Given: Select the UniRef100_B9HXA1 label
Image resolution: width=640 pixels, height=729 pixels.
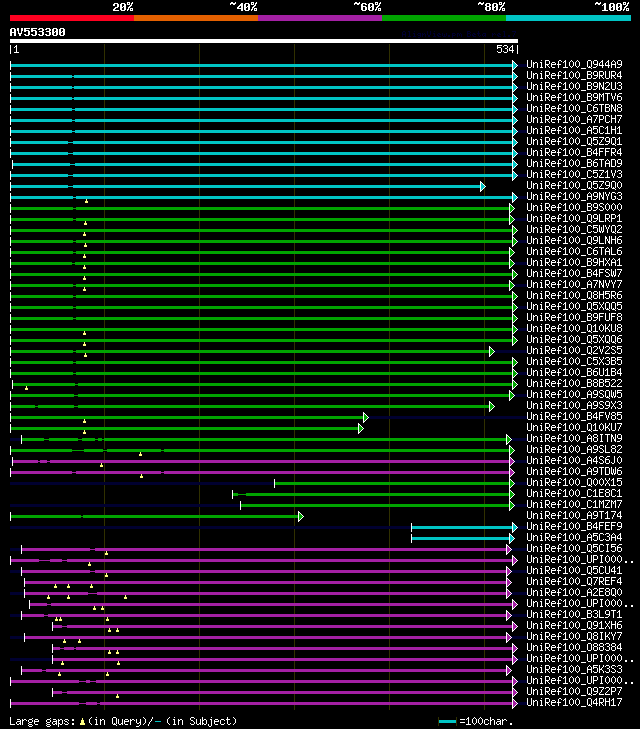Looking at the screenshot, I should pos(574,263).
